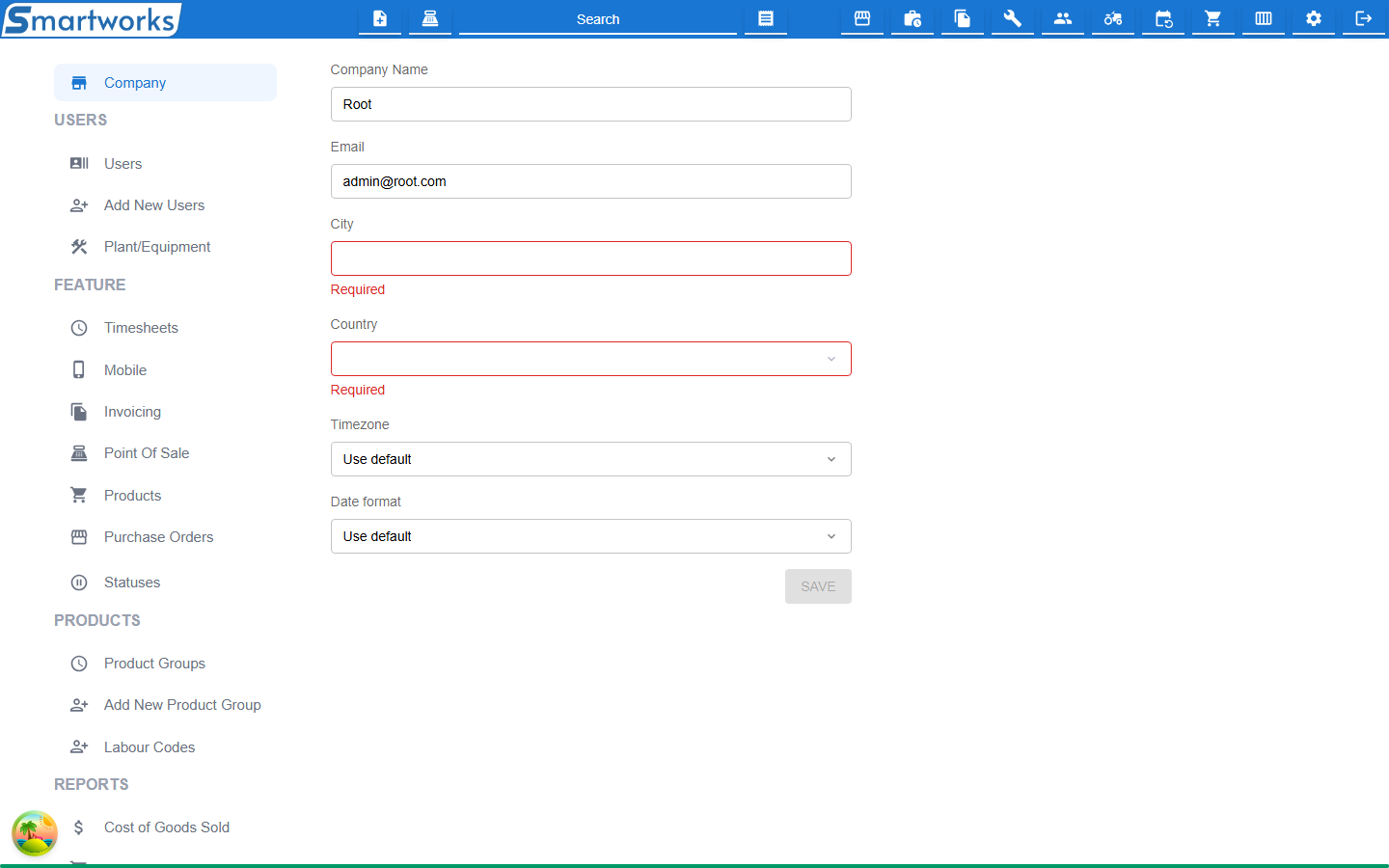The height and width of the screenshot is (868, 1389).
Task: Click the shopping cart icon in top bar
Action: 1213,18
